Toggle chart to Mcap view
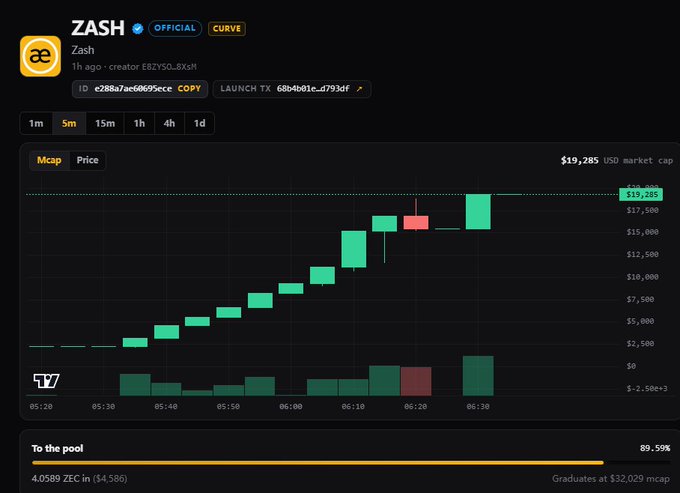Image resolution: width=680 pixels, height=493 pixels. [49, 160]
